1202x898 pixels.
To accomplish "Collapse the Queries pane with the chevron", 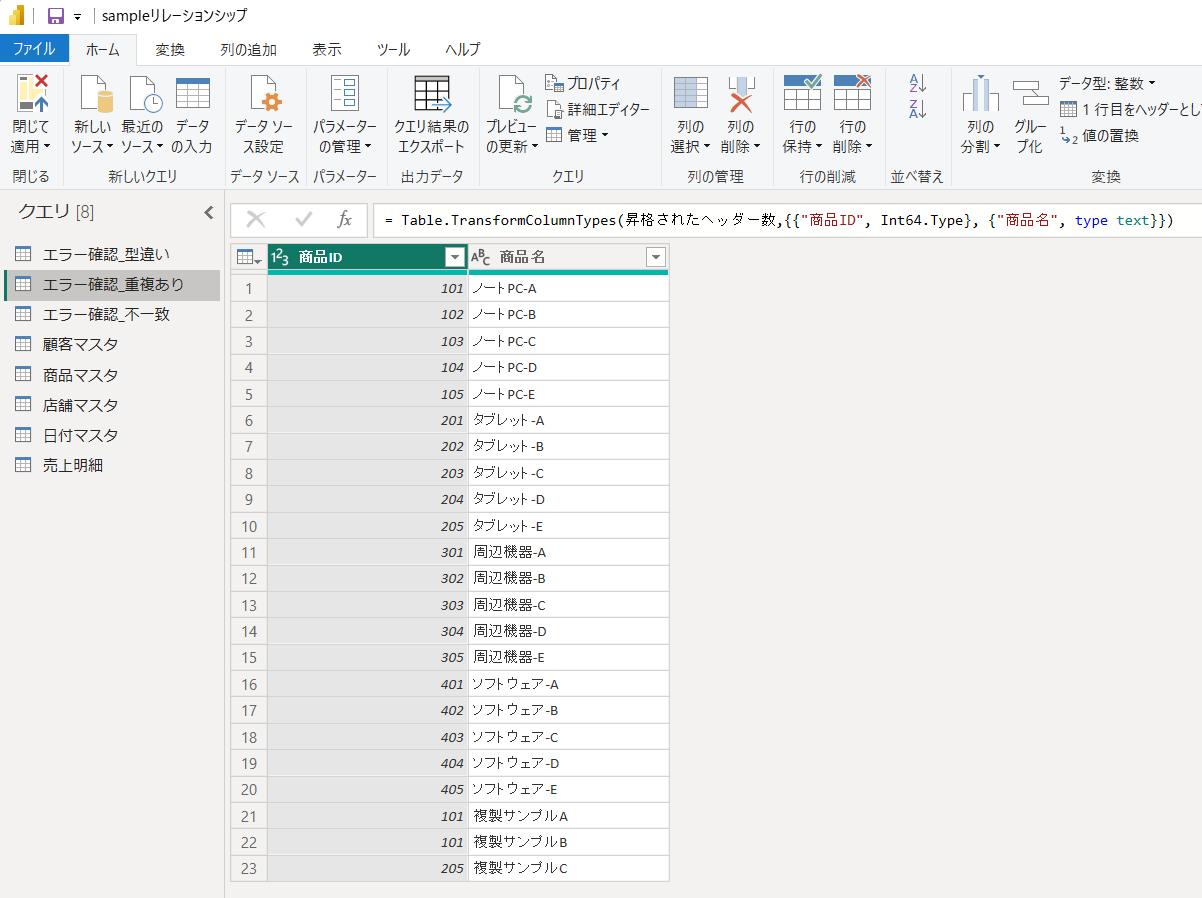I will click(x=209, y=212).
